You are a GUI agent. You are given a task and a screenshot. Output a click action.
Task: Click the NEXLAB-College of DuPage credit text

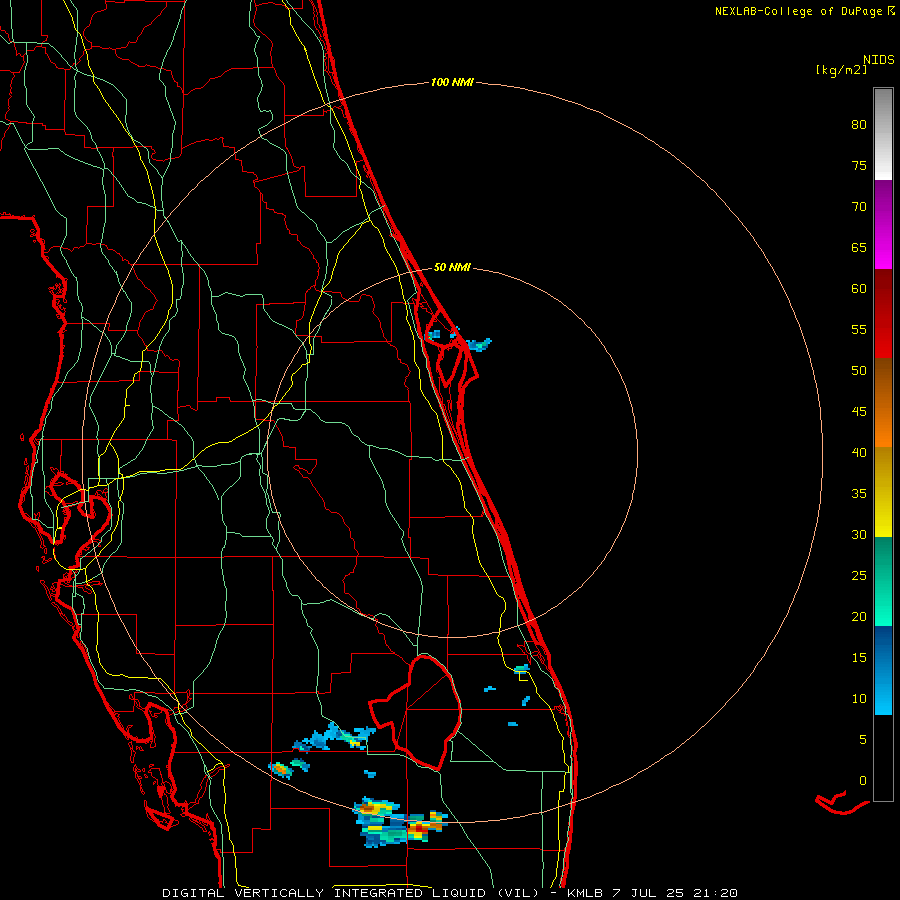tap(799, 11)
